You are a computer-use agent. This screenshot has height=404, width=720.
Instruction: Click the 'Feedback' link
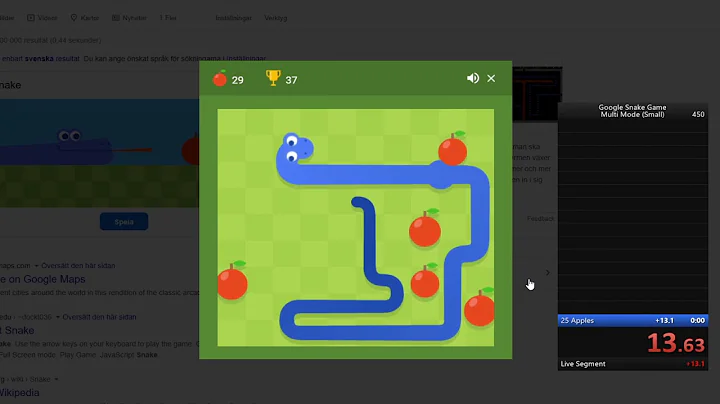540,219
